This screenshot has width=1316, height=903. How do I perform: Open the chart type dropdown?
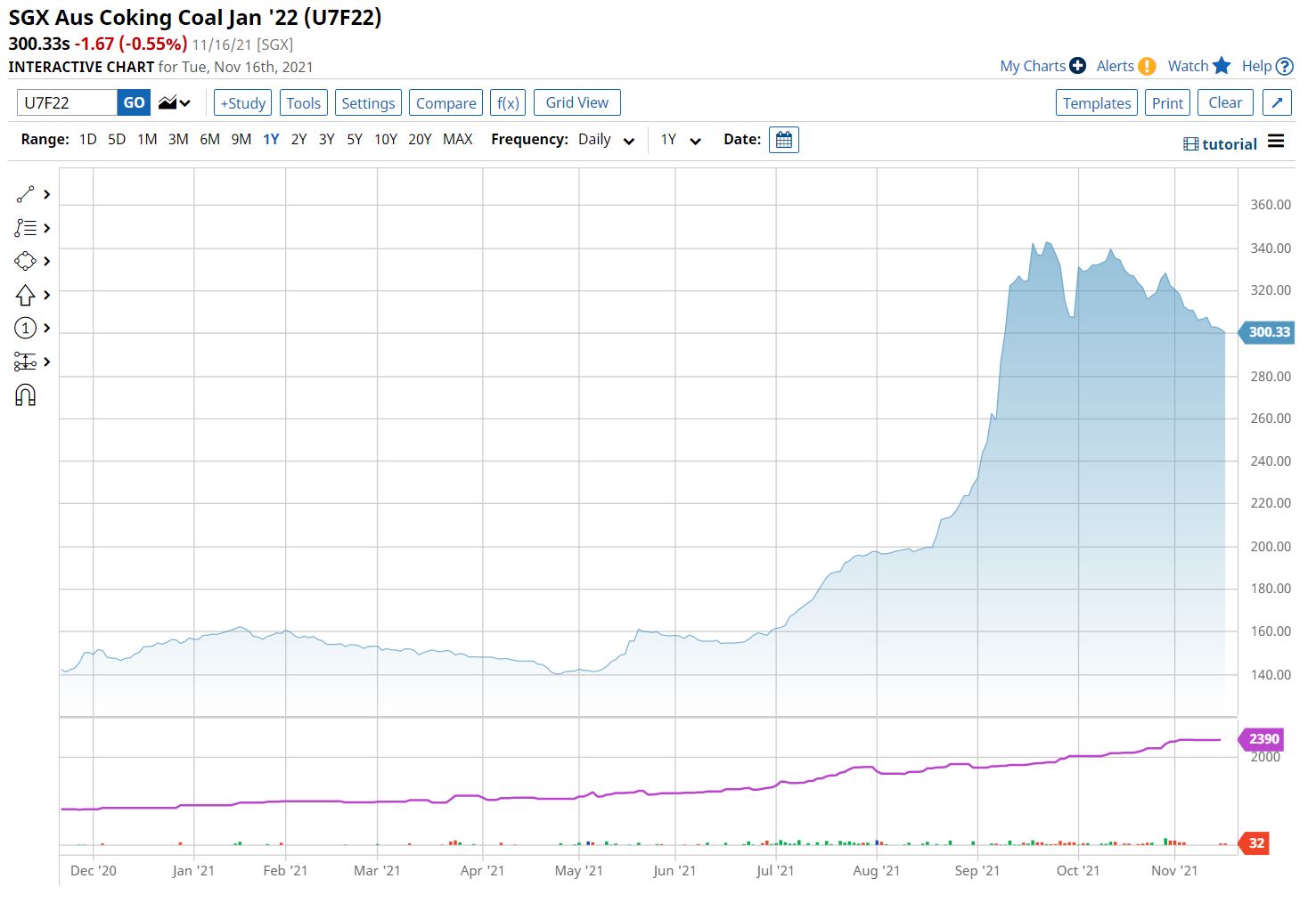pos(175,103)
